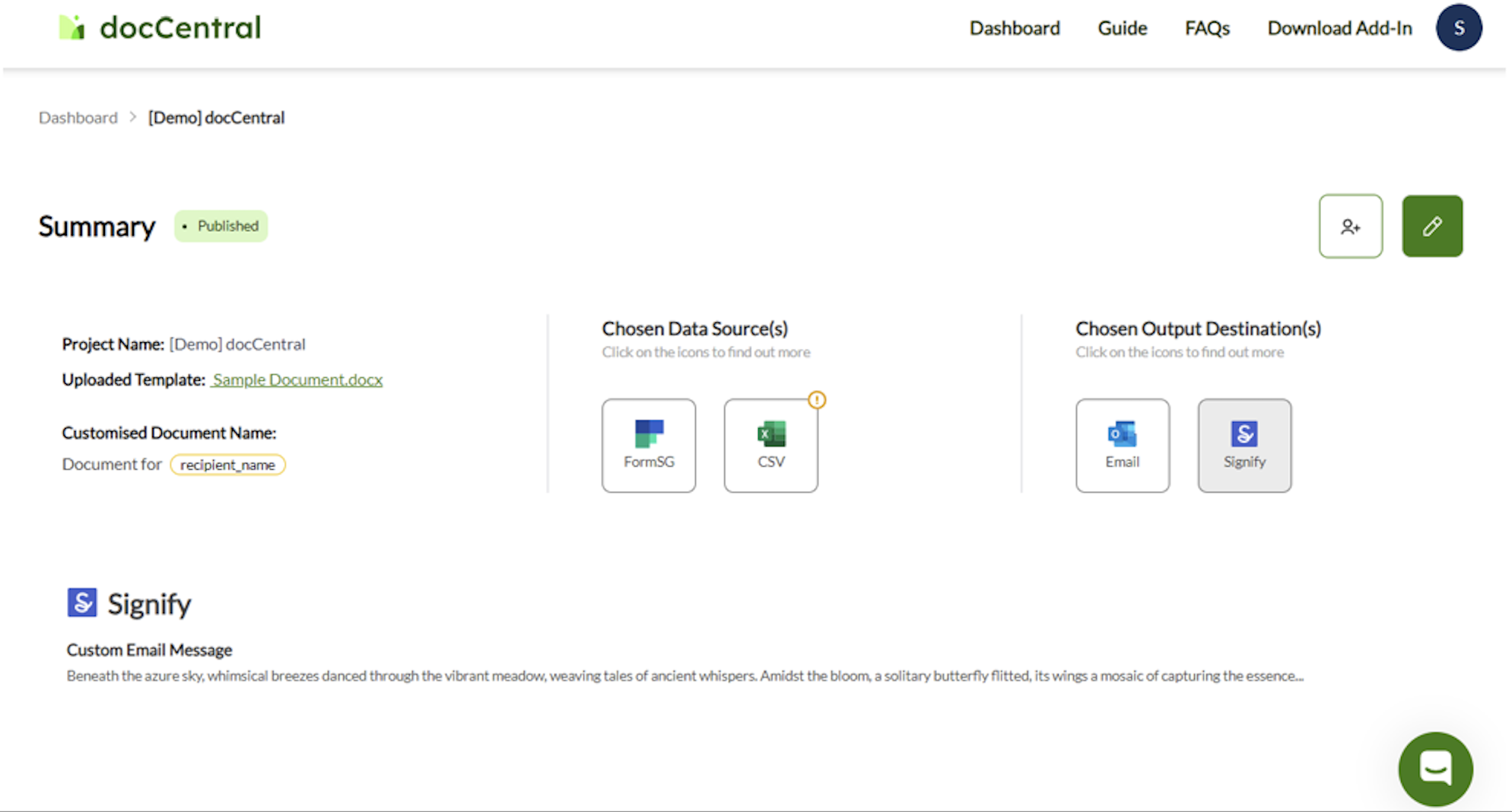Viewport: 1512px width, 812px height.
Task: Click the recipient_name placeholder tag
Action: [227, 465]
